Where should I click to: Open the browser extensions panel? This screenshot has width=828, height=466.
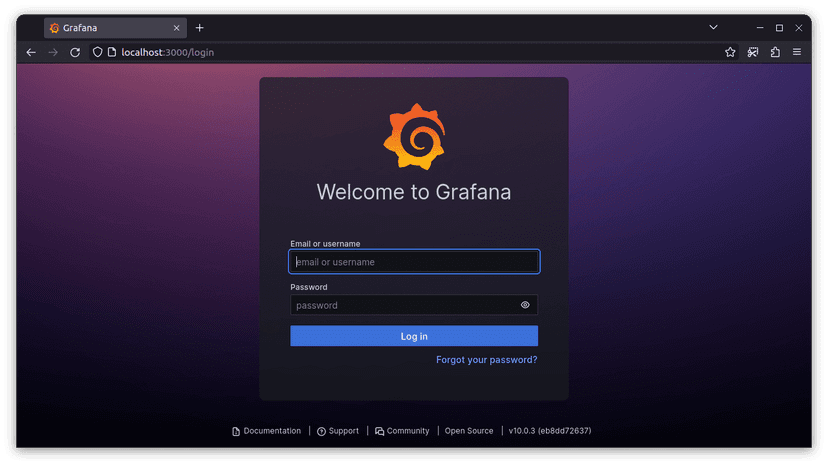click(775, 52)
